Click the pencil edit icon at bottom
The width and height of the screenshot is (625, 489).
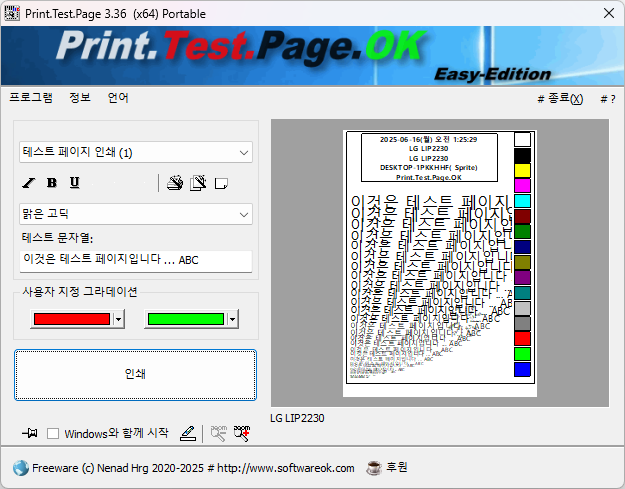(x=187, y=433)
